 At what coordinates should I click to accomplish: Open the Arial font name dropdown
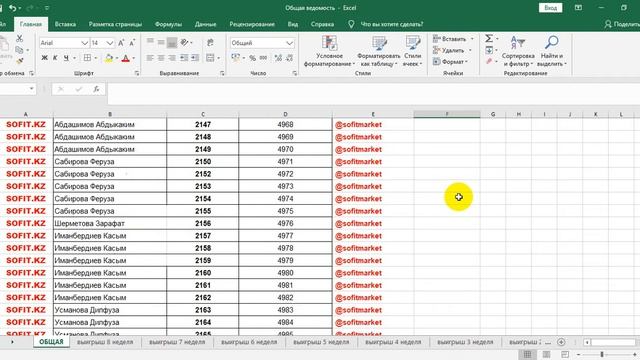pos(84,43)
